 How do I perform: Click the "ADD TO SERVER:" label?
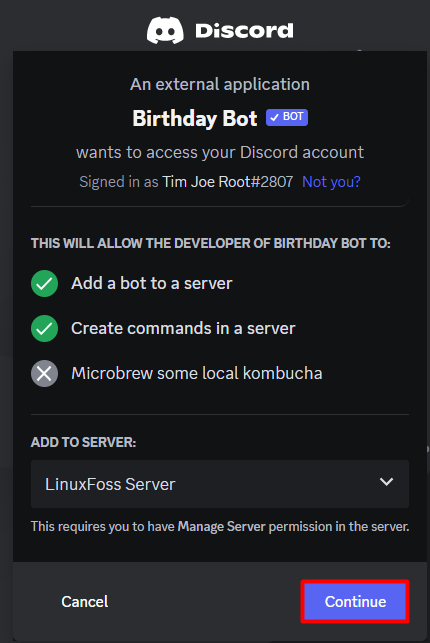click(x=83, y=442)
